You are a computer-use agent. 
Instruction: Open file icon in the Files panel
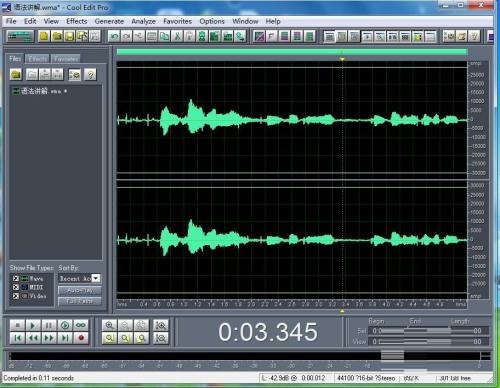pyautogui.click(x=16, y=74)
